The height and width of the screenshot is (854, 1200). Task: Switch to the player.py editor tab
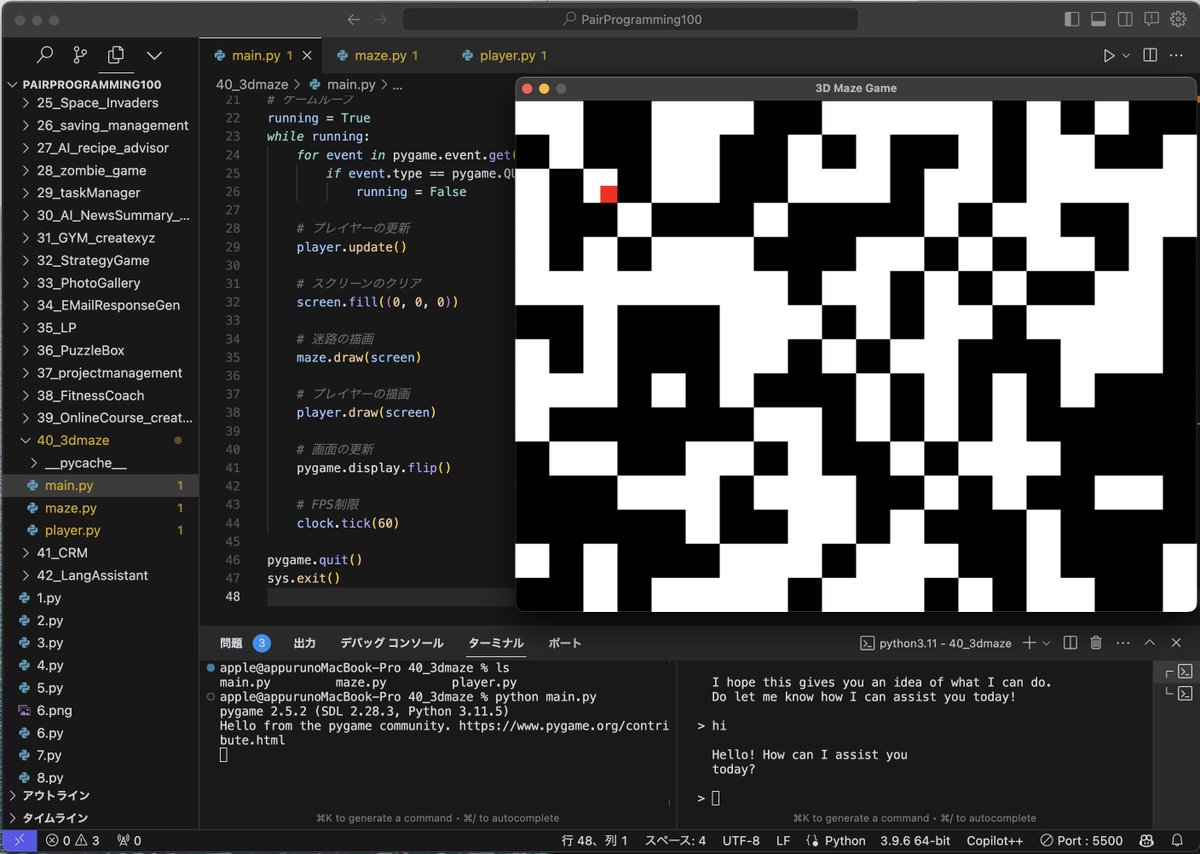[512, 56]
